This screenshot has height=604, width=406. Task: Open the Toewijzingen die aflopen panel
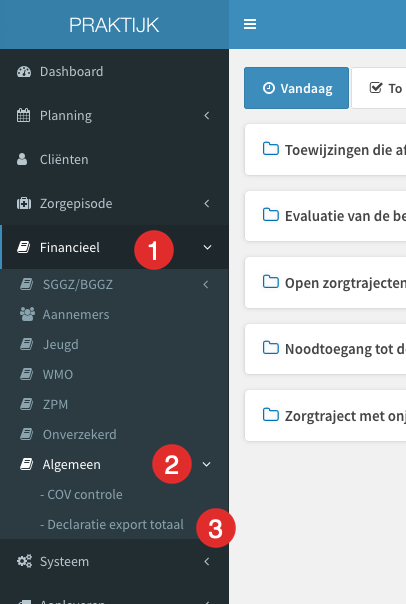(325, 150)
